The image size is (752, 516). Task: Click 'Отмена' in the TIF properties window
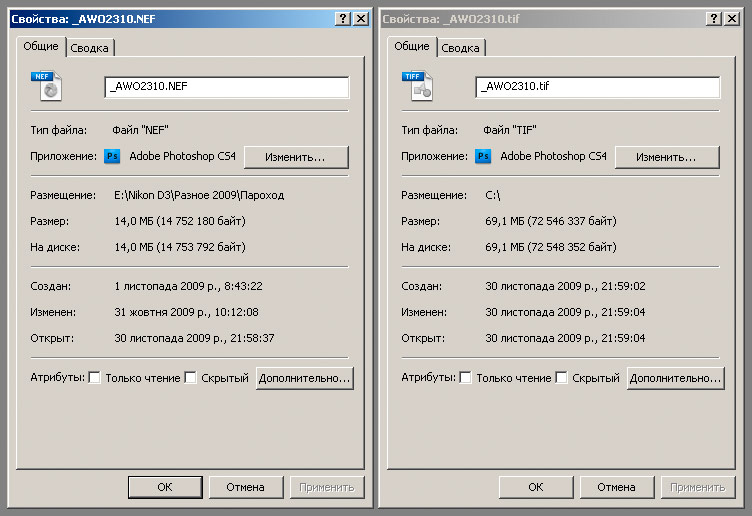617,487
